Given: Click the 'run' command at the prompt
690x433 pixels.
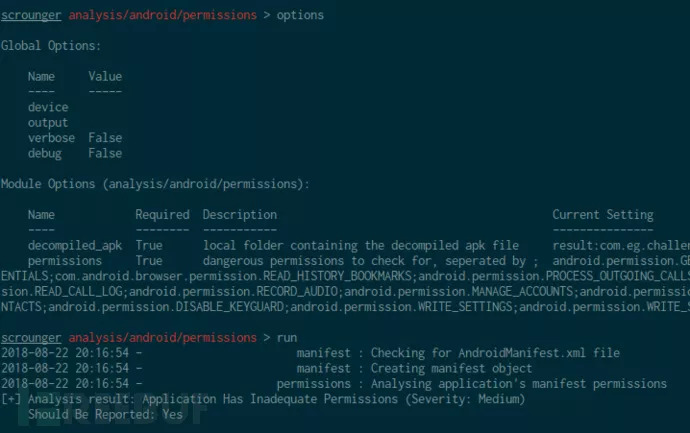Looking at the screenshot, I should (286, 337).
